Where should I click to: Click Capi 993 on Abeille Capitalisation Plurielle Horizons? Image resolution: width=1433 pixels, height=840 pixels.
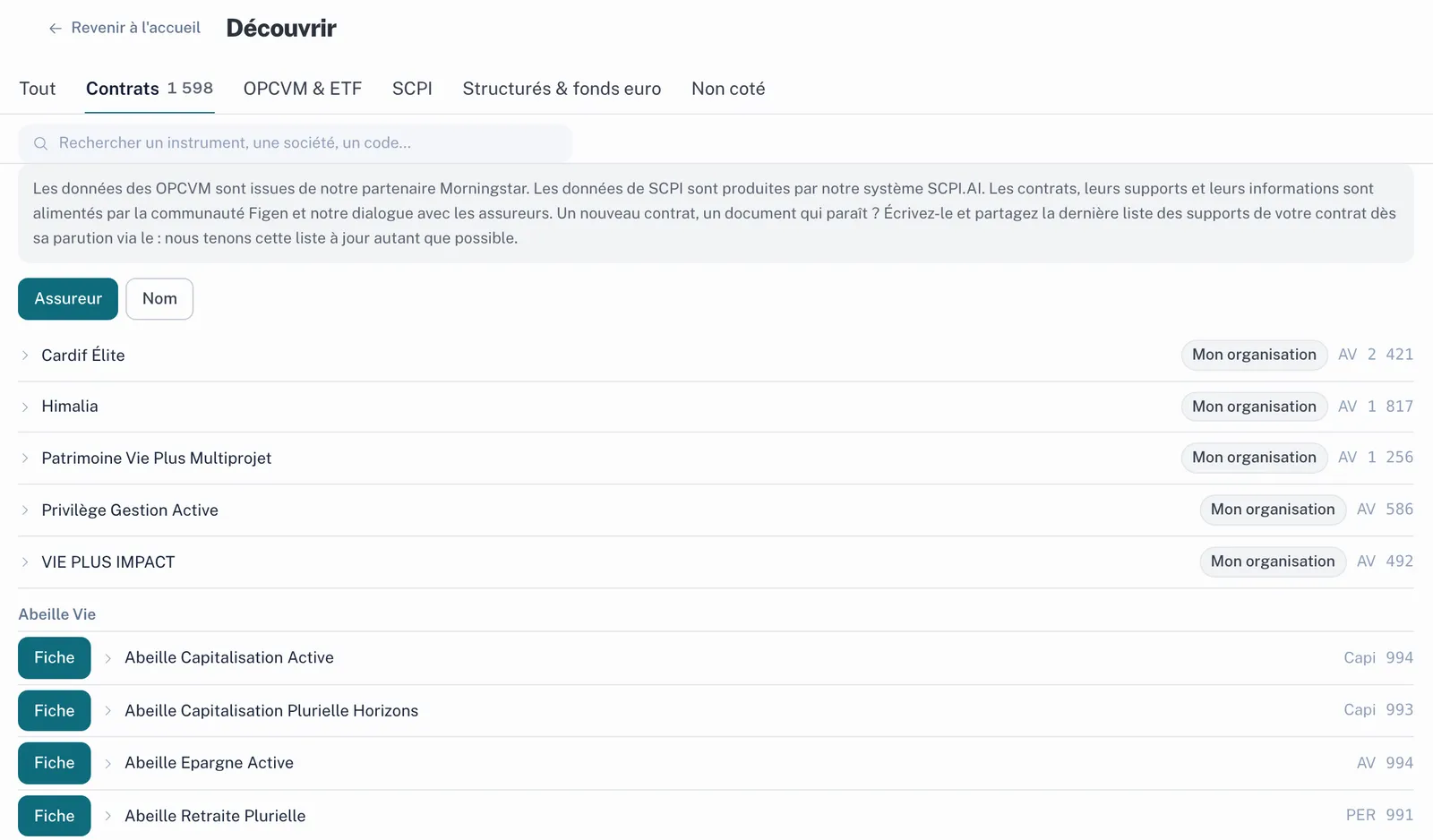click(1378, 710)
